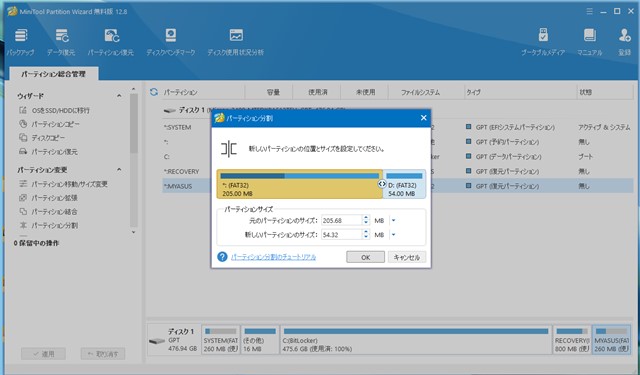Select C:(BitLocker) block in disk map
640x375 pixels.
[x=416, y=340]
